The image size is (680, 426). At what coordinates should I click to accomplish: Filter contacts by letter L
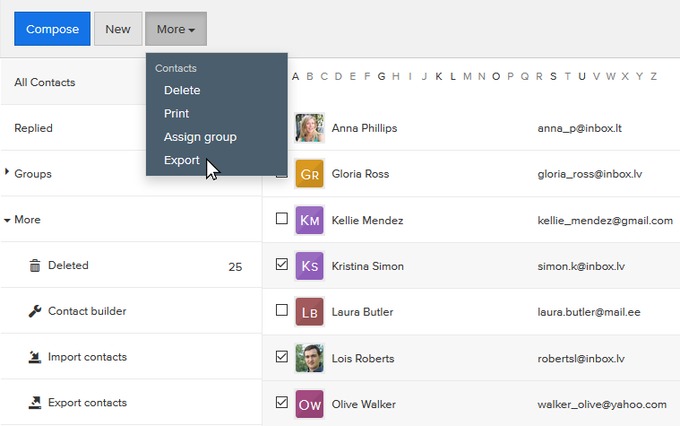coord(453,77)
